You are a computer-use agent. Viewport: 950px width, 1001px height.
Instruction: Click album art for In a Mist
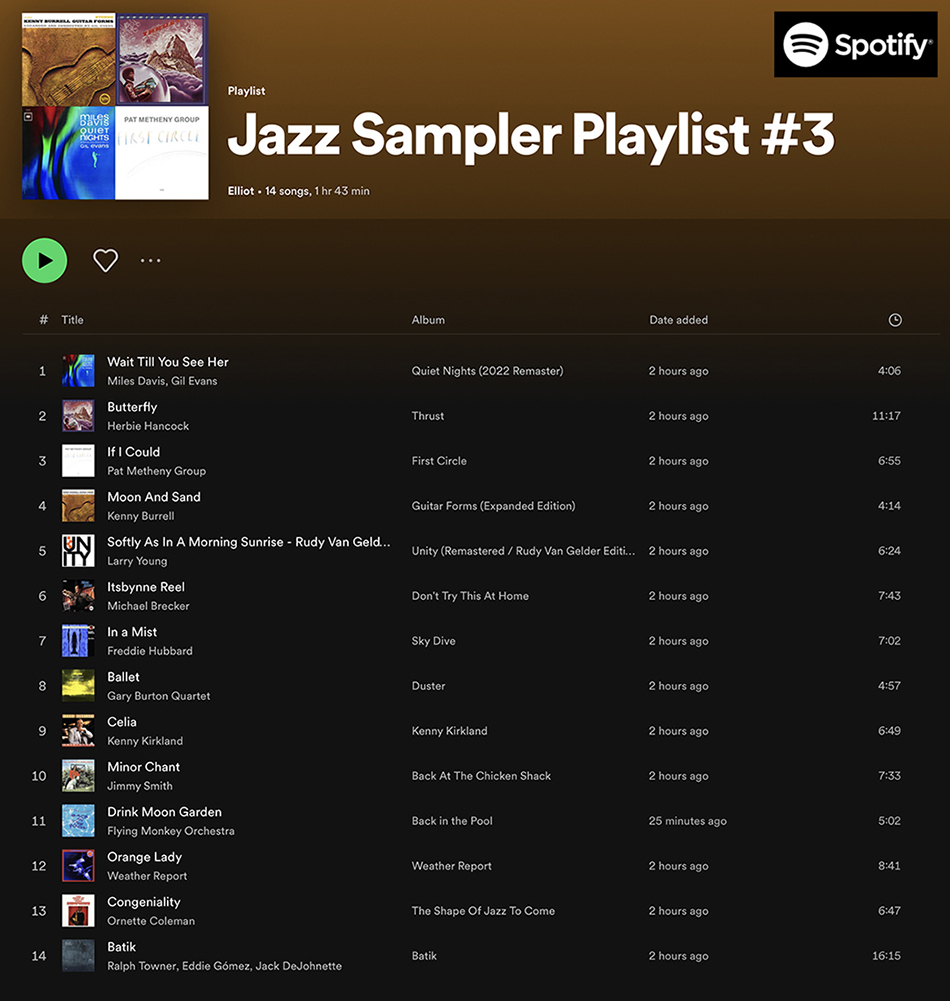(78, 641)
